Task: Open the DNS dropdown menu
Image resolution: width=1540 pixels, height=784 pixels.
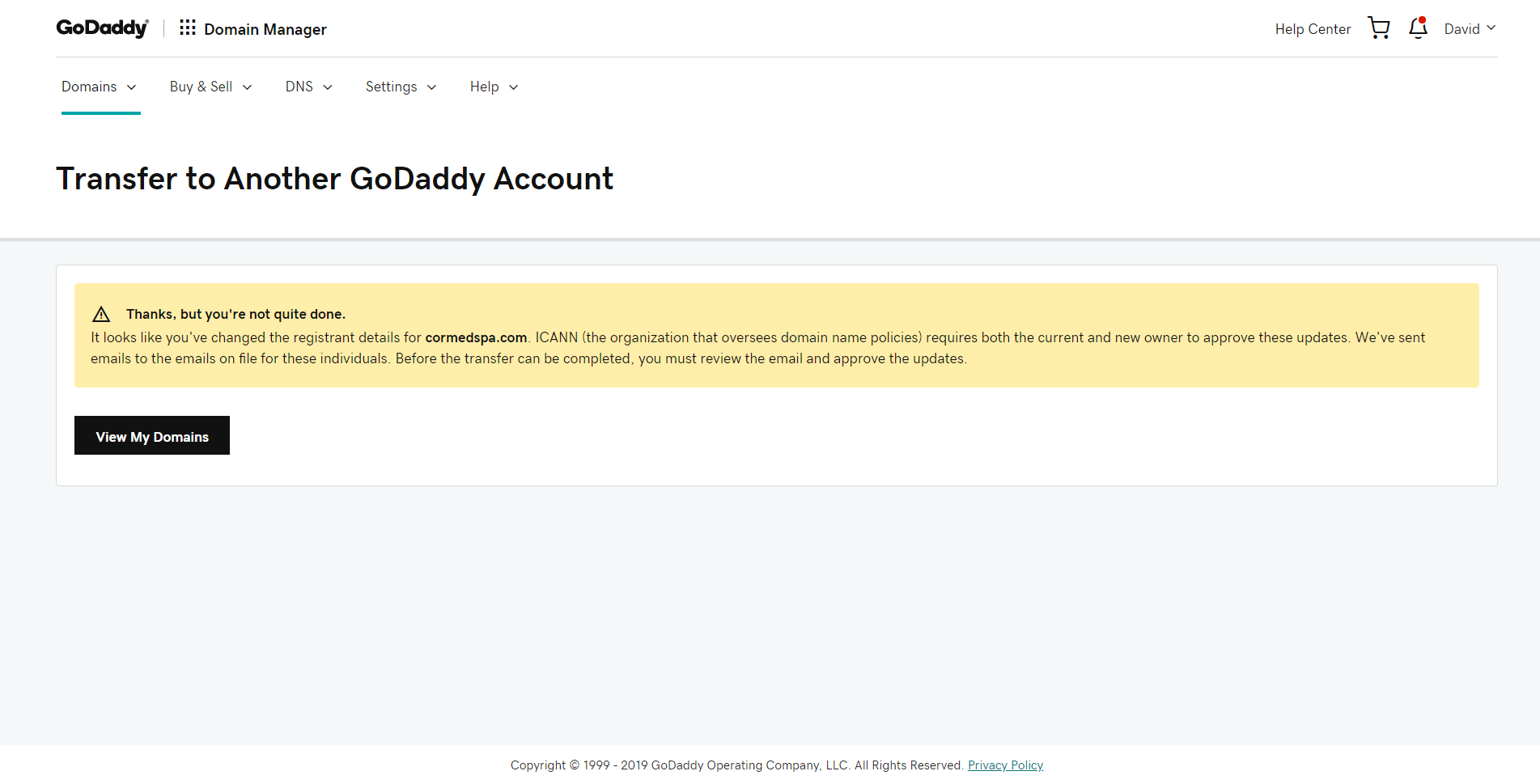Action: pyautogui.click(x=309, y=87)
